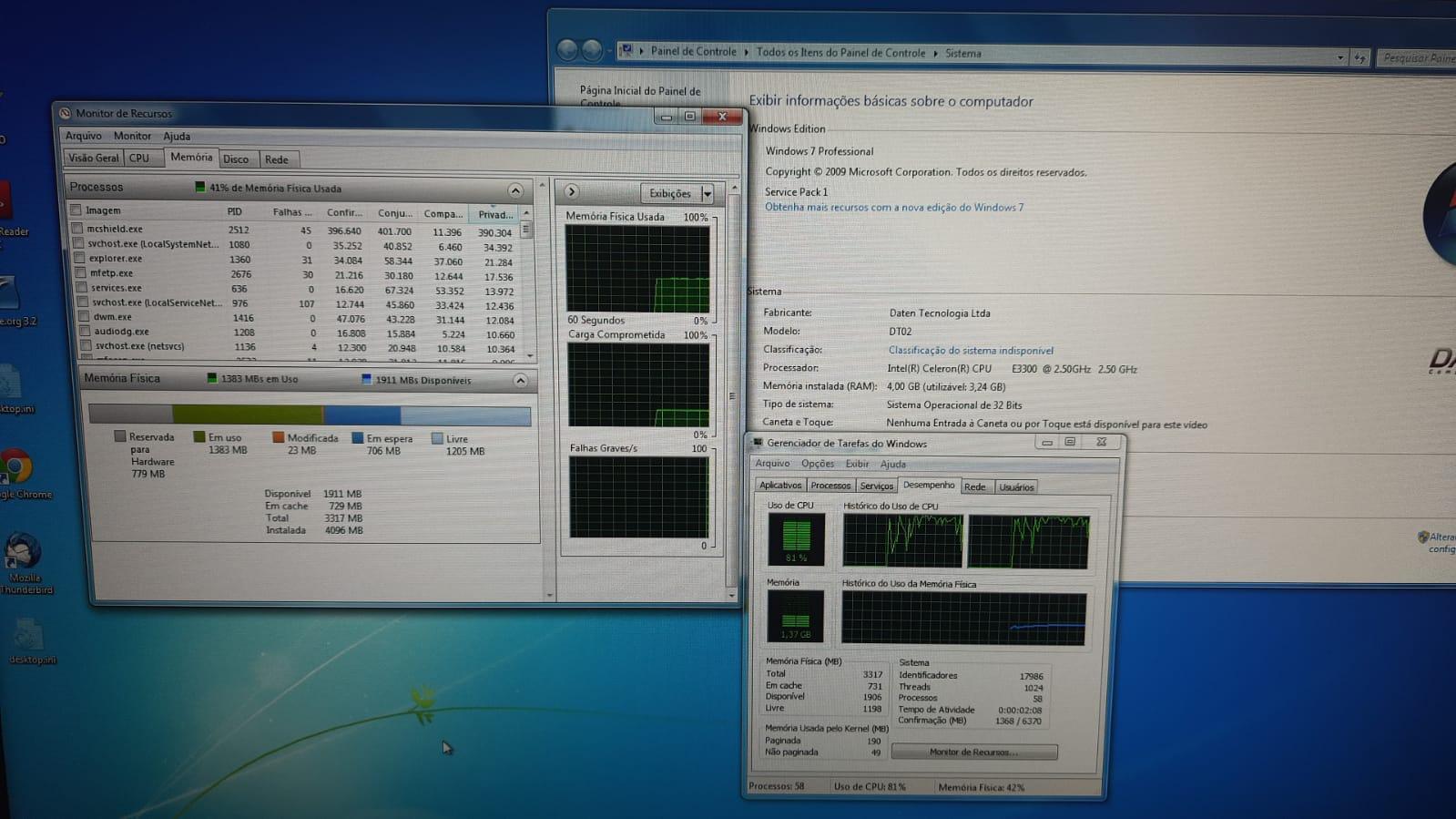Click the Monitor de Recursos title icon
The height and width of the screenshot is (819, 1456).
pos(65,113)
